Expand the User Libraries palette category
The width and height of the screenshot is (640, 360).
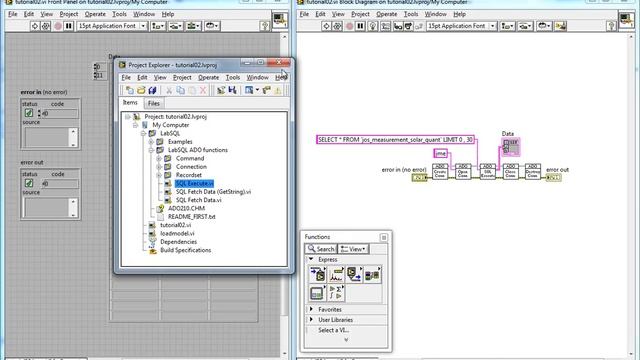point(311,320)
